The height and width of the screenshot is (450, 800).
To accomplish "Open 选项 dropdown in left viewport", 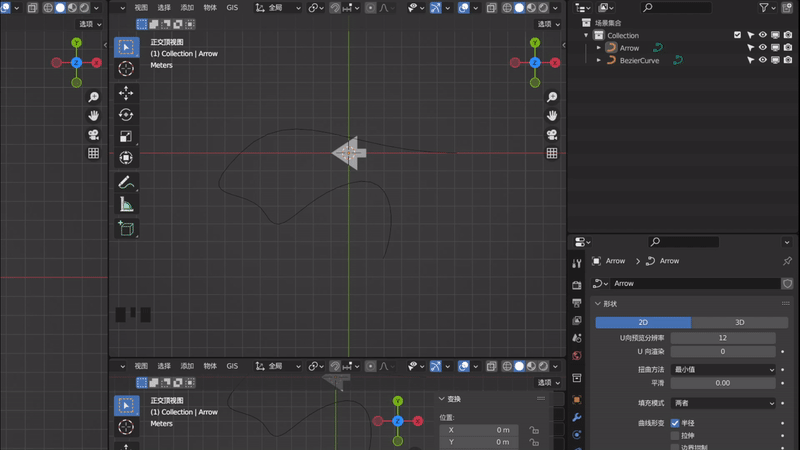I will pyautogui.click(x=90, y=24).
